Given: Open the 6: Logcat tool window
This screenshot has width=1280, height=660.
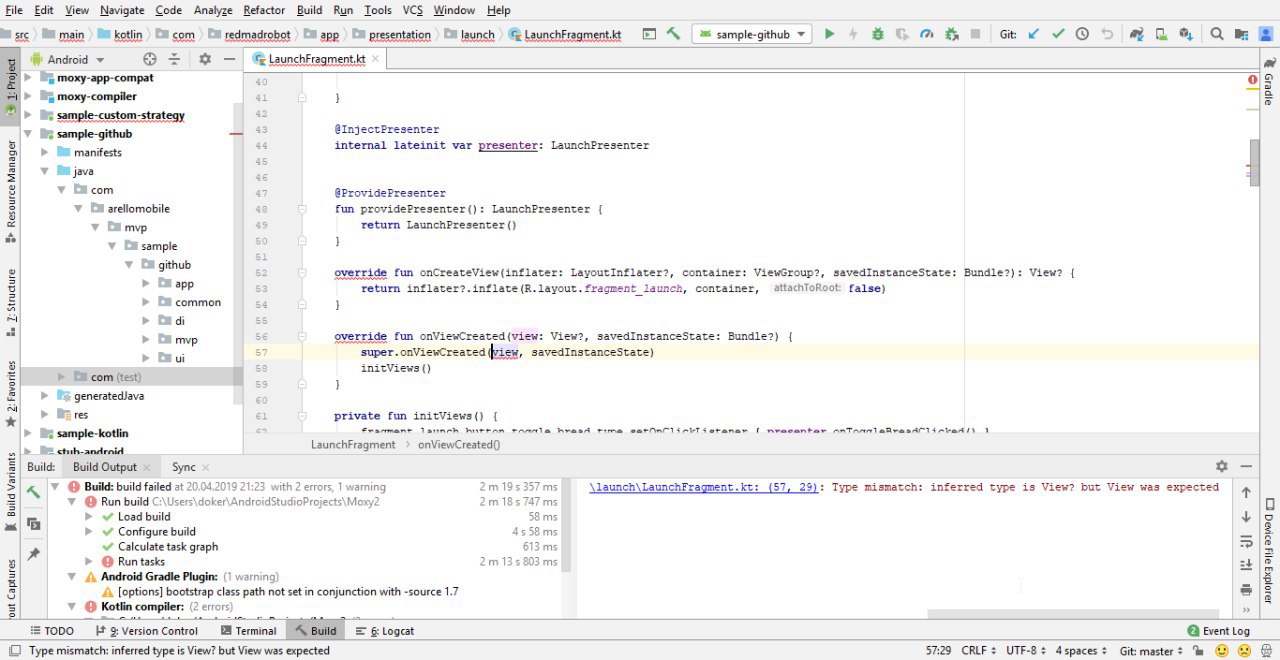Looking at the screenshot, I should (x=385, y=631).
